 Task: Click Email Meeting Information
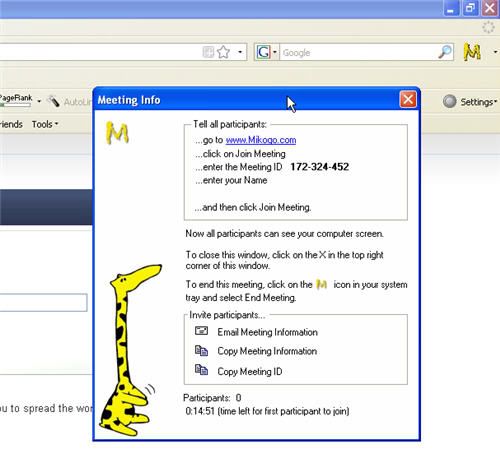pyautogui.click(x=267, y=332)
